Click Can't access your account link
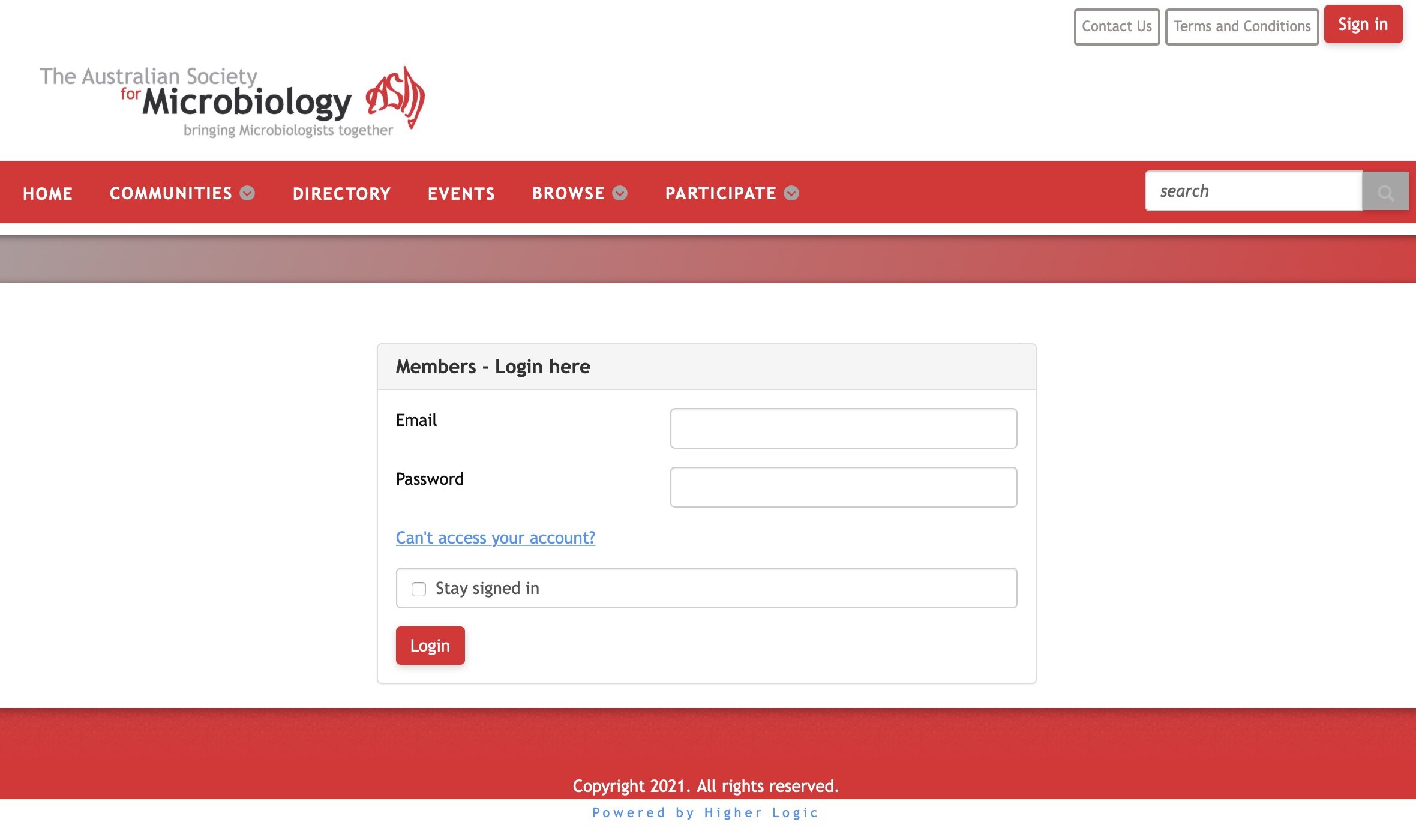1416x840 pixels. point(495,538)
